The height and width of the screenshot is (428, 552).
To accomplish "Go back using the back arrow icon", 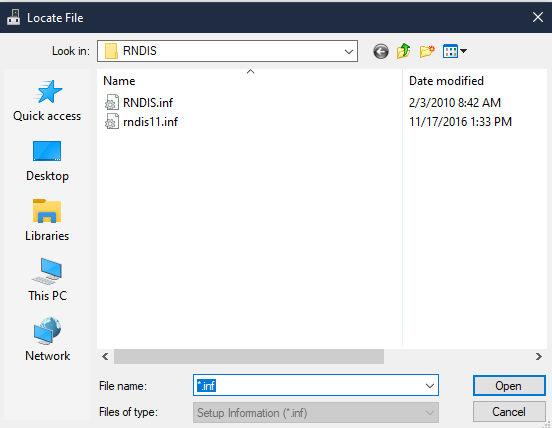I will (x=381, y=51).
